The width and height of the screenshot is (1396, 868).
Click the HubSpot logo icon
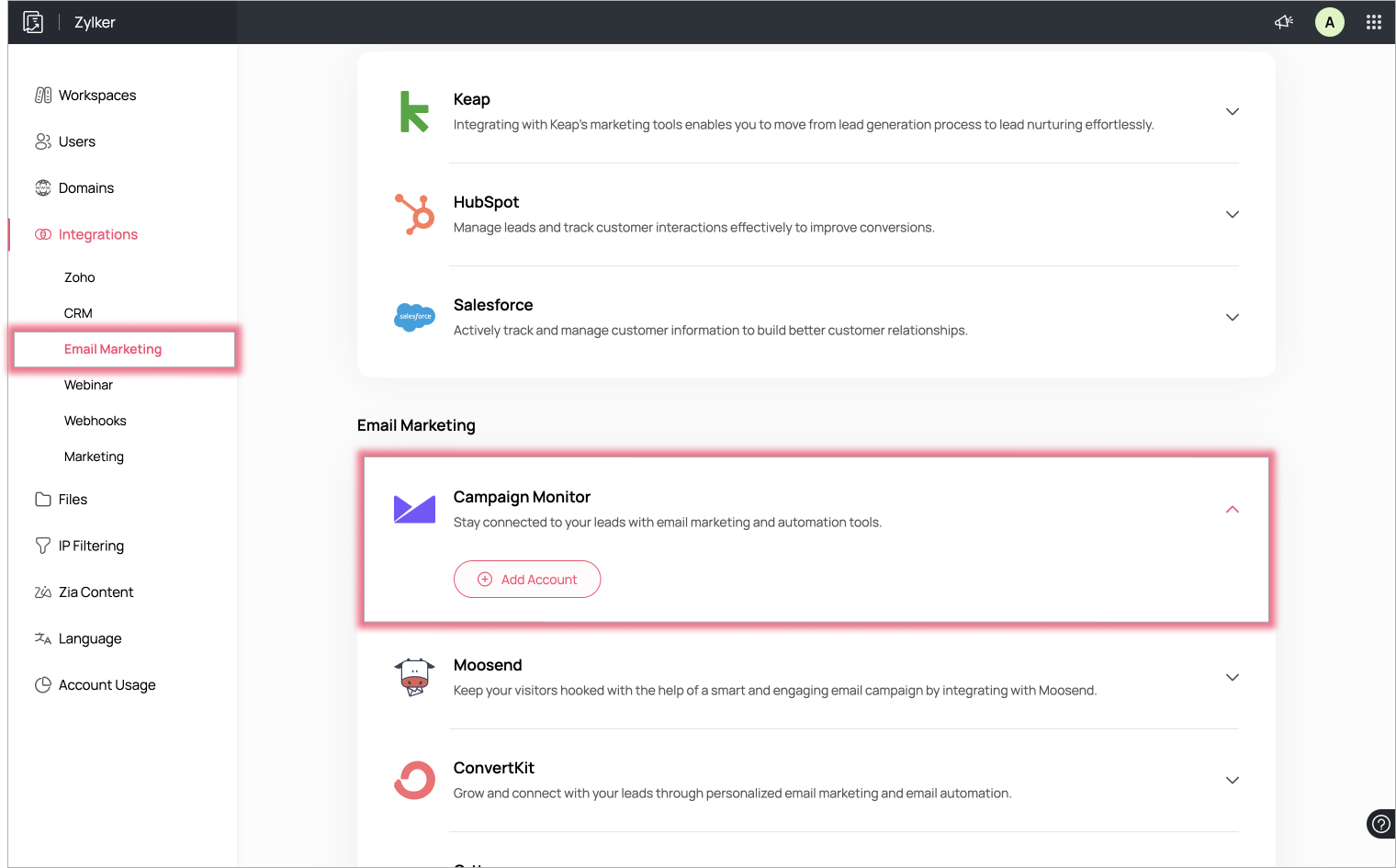coord(414,214)
